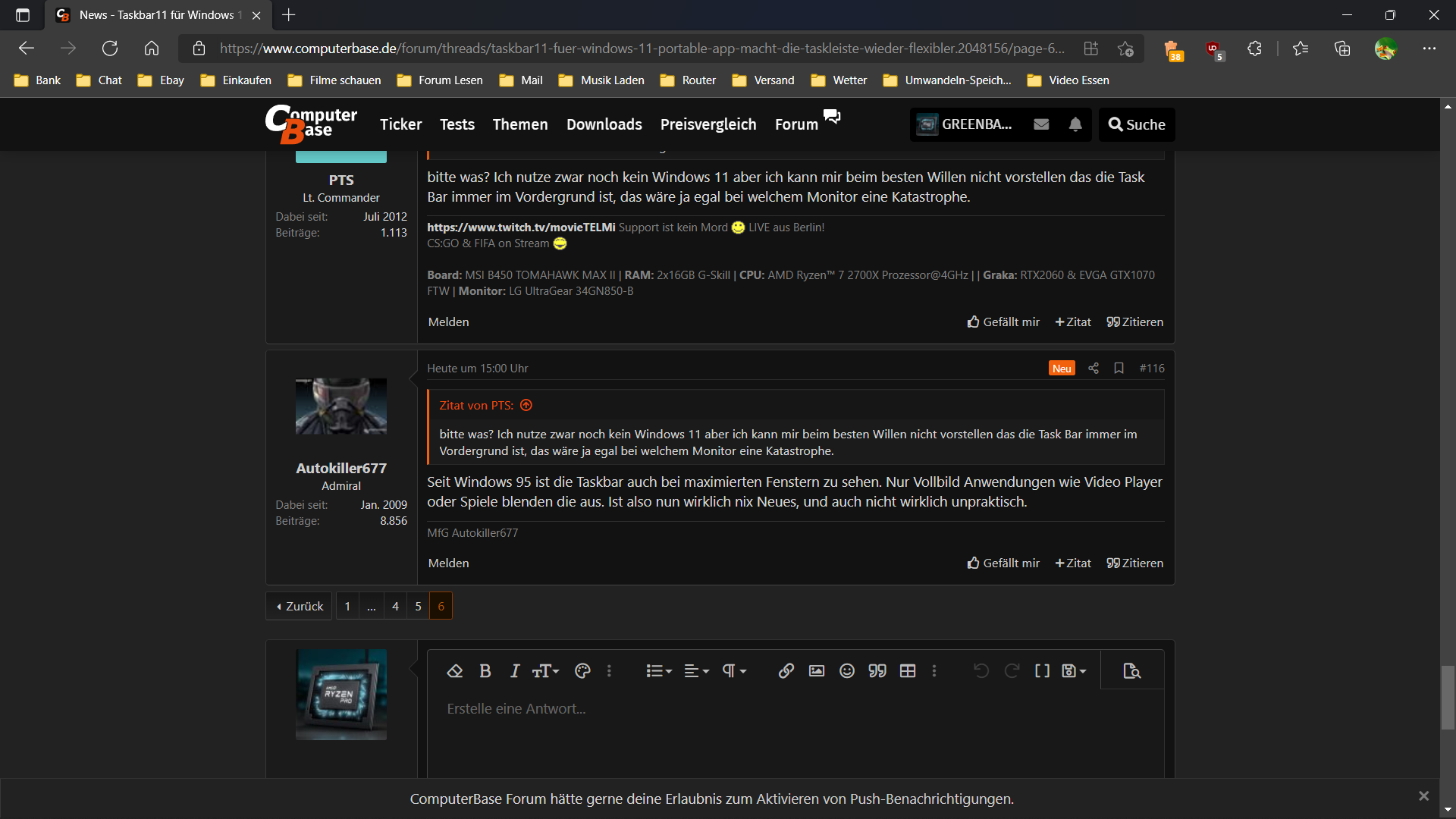Go to the Preisvergleich section
The image size is (1456, 819).
tap(708, 124)
